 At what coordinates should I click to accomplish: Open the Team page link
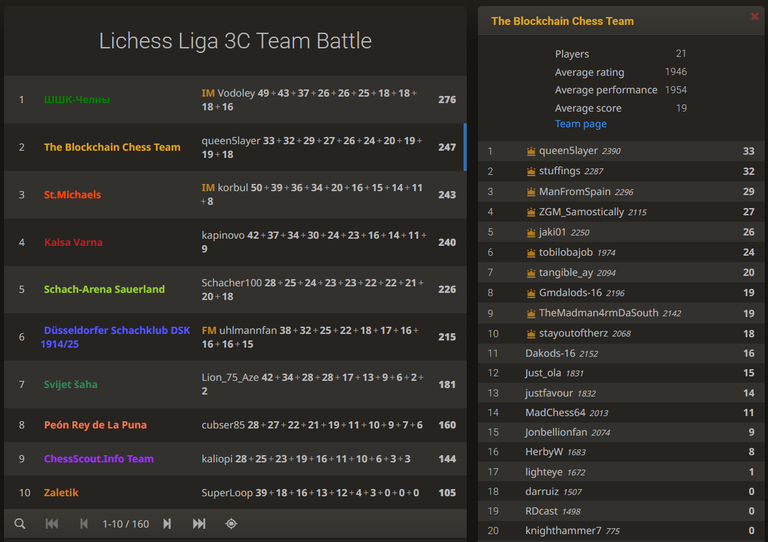580,124
